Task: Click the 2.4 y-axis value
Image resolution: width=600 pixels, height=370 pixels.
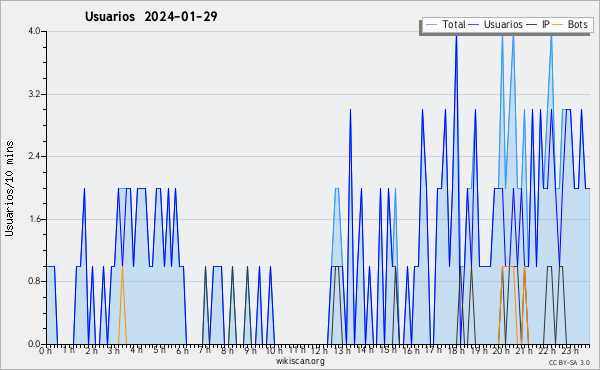Action: (x=34, y=156)
